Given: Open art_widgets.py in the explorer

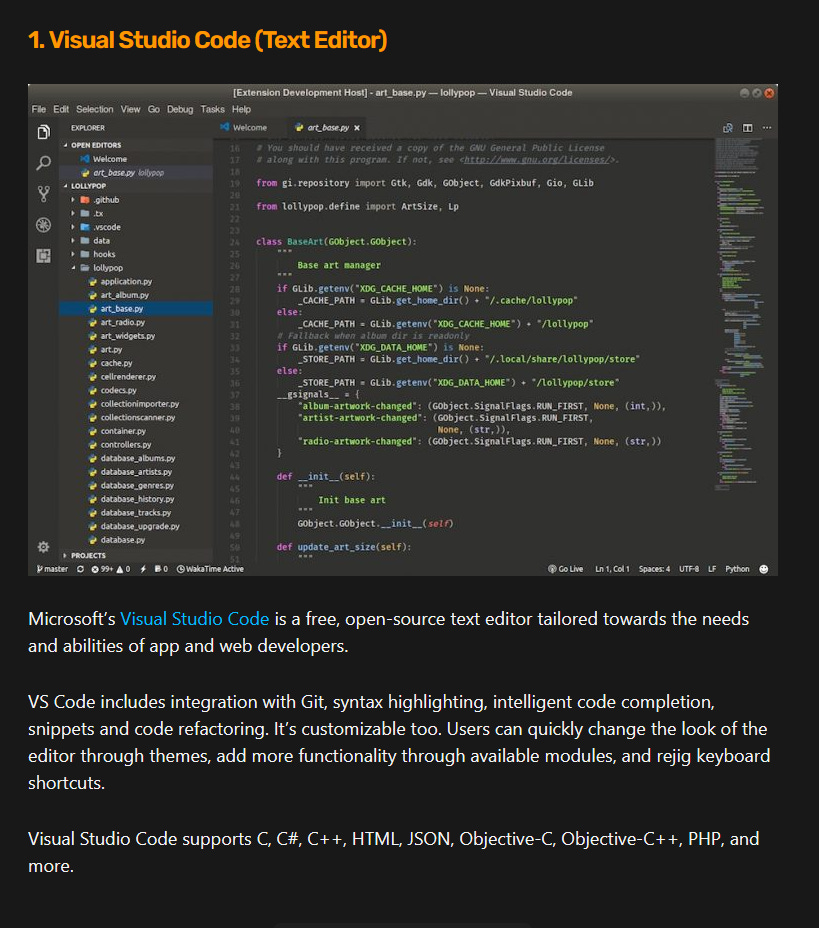Looking at the screenshot, I should (127, 336).
